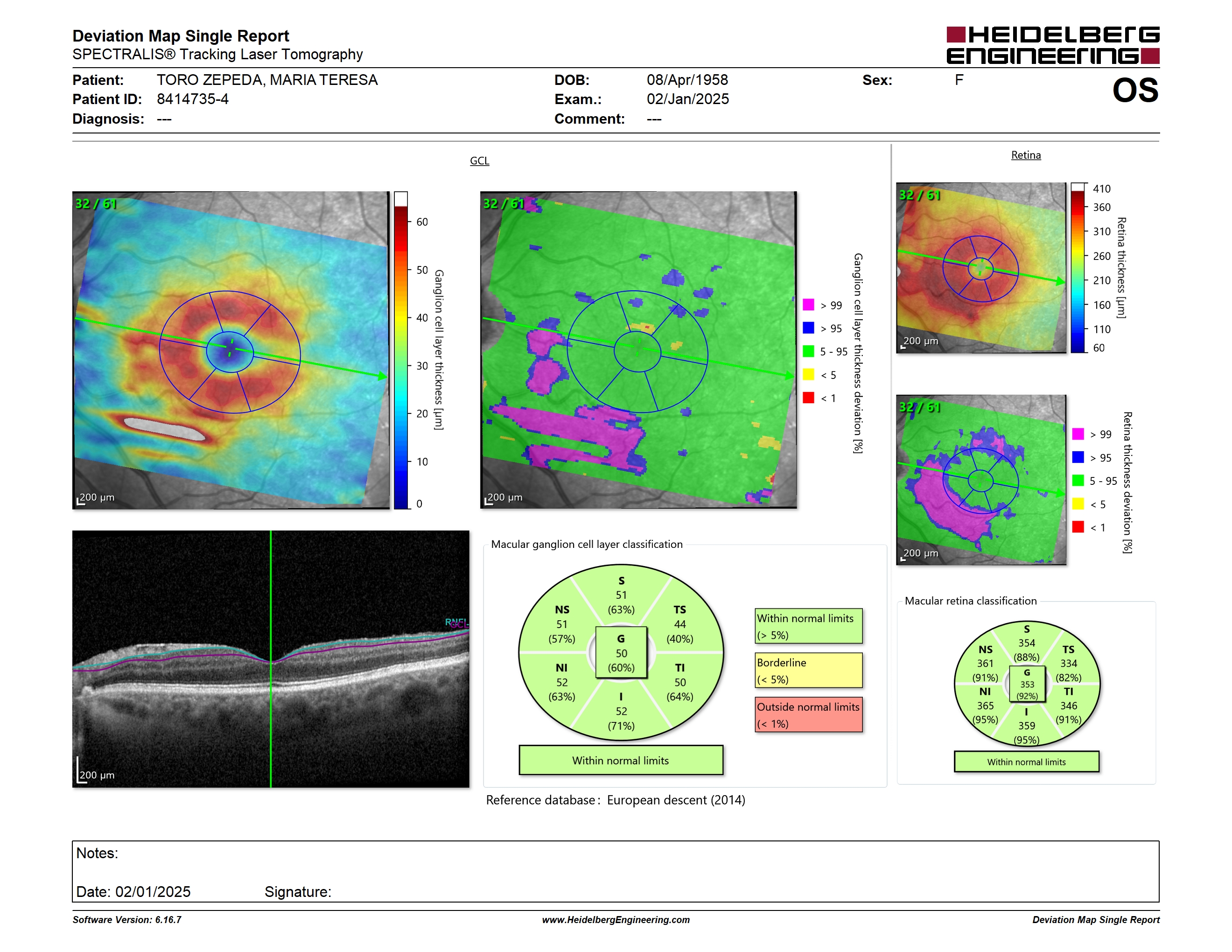The width and height of the screenshot is (1232, 952).
Task: Click the Macular retina classification heading
Action: [971, 601]
